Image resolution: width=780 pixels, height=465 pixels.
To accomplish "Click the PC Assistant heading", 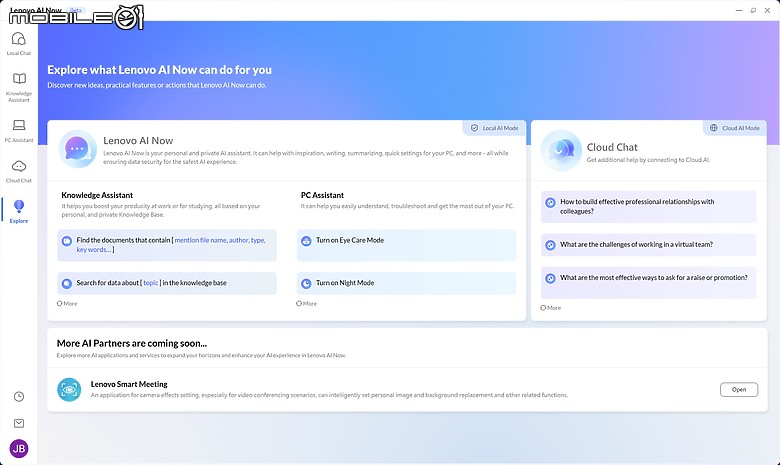I will click(322, 195).
